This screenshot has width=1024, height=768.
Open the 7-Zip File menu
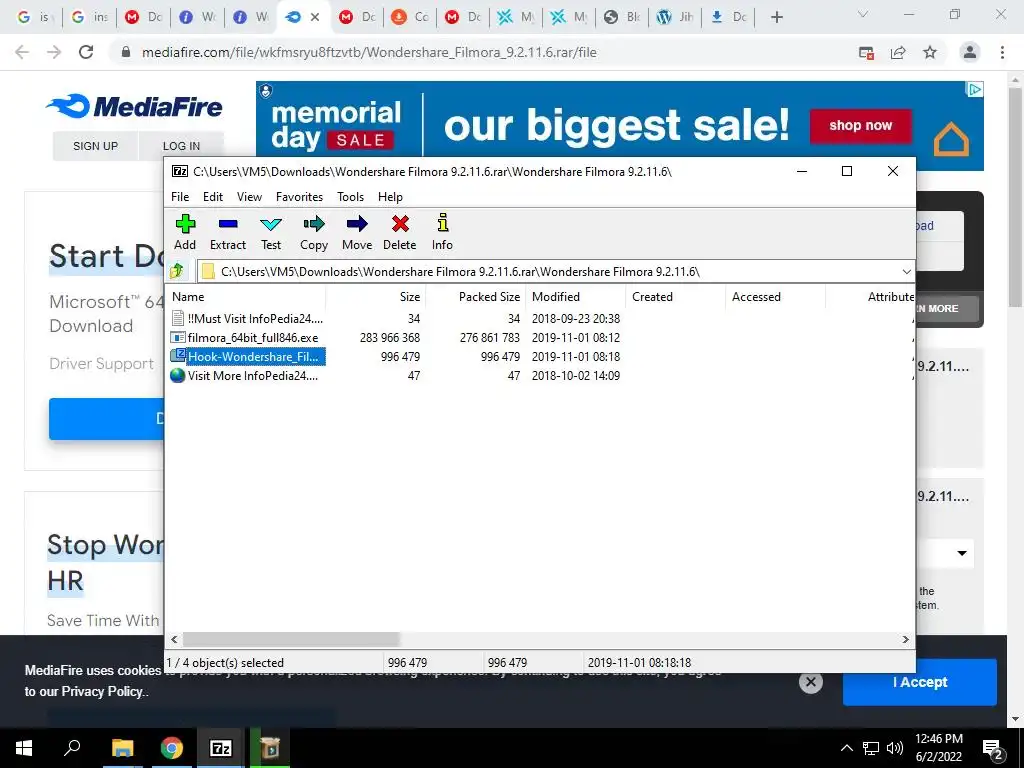[x=180, y=197]
